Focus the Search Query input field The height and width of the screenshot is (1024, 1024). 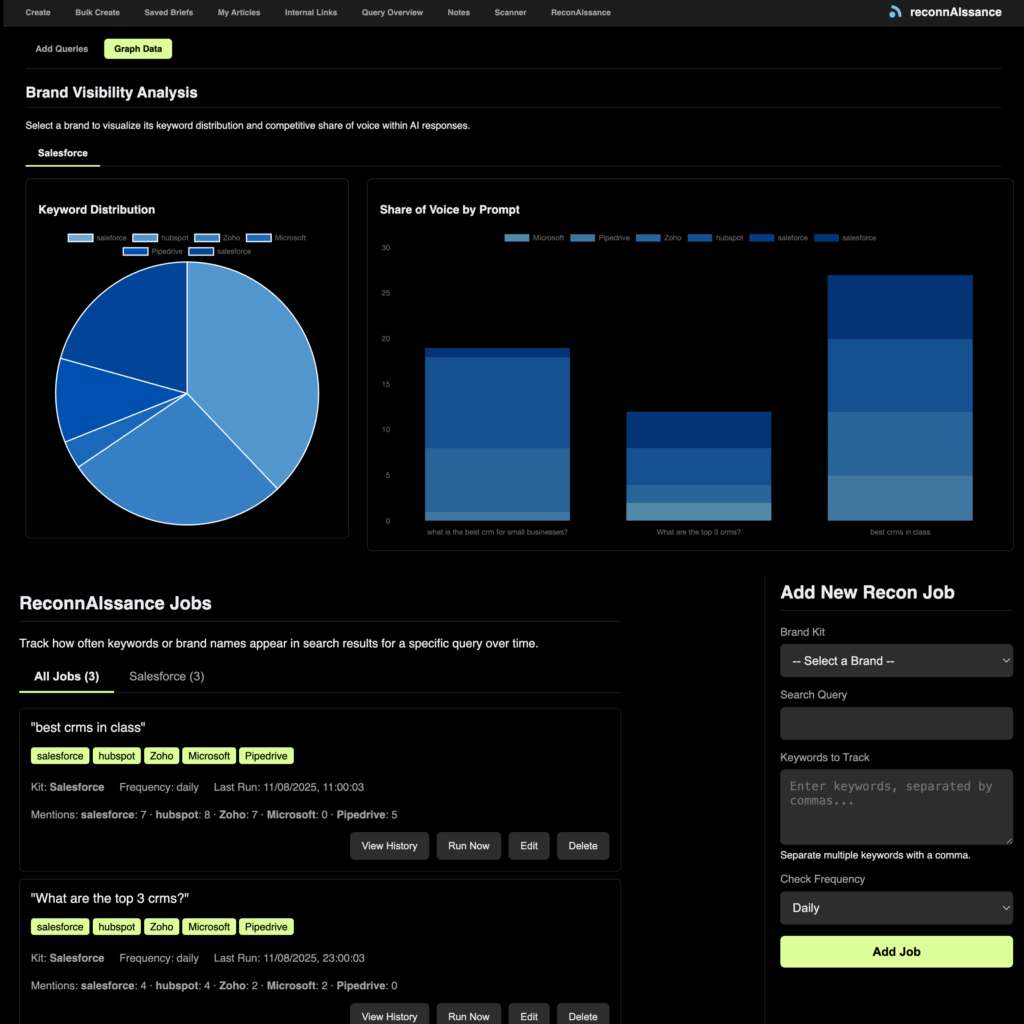point(896,724)
